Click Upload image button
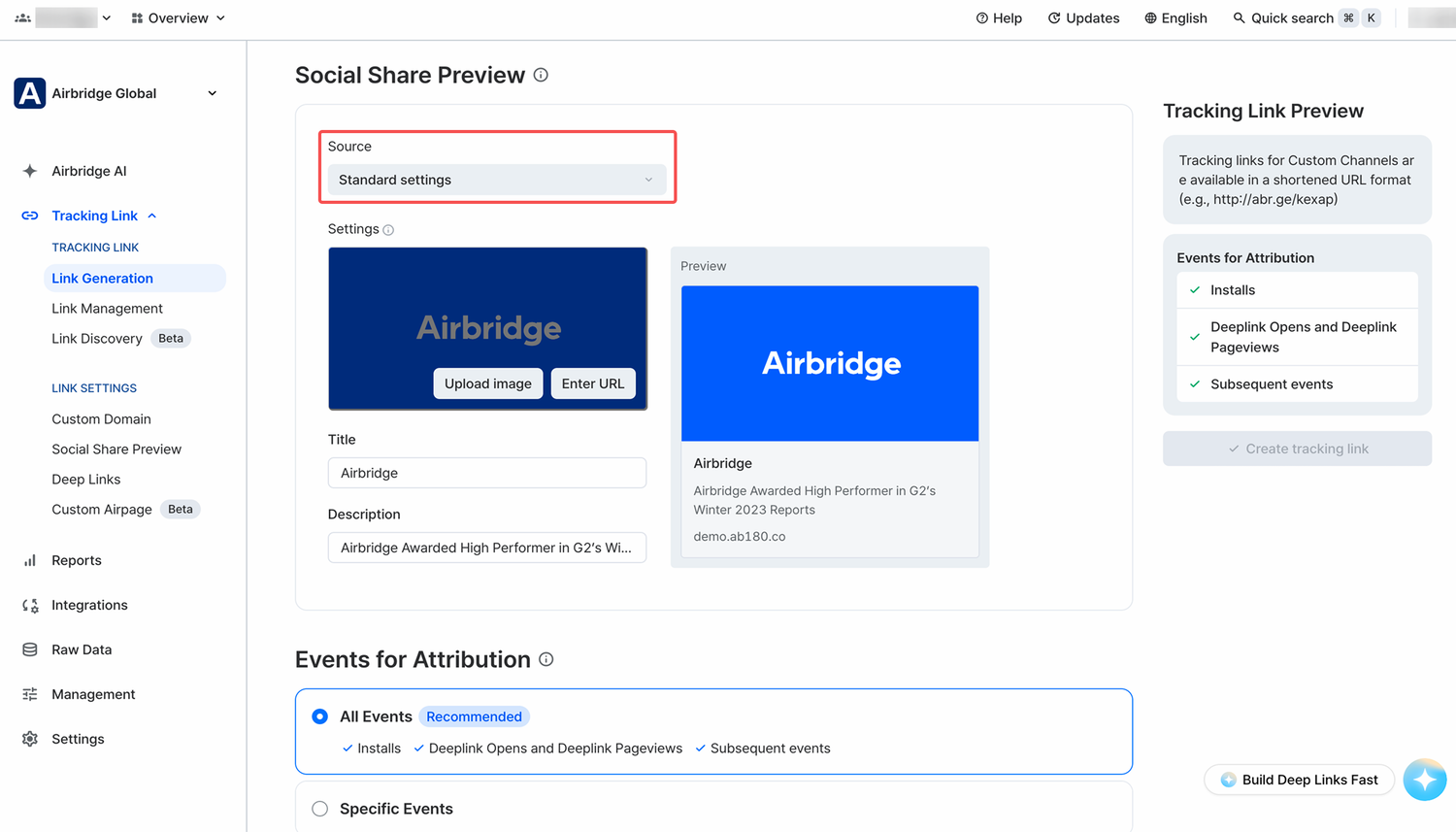 coord(488,383)
